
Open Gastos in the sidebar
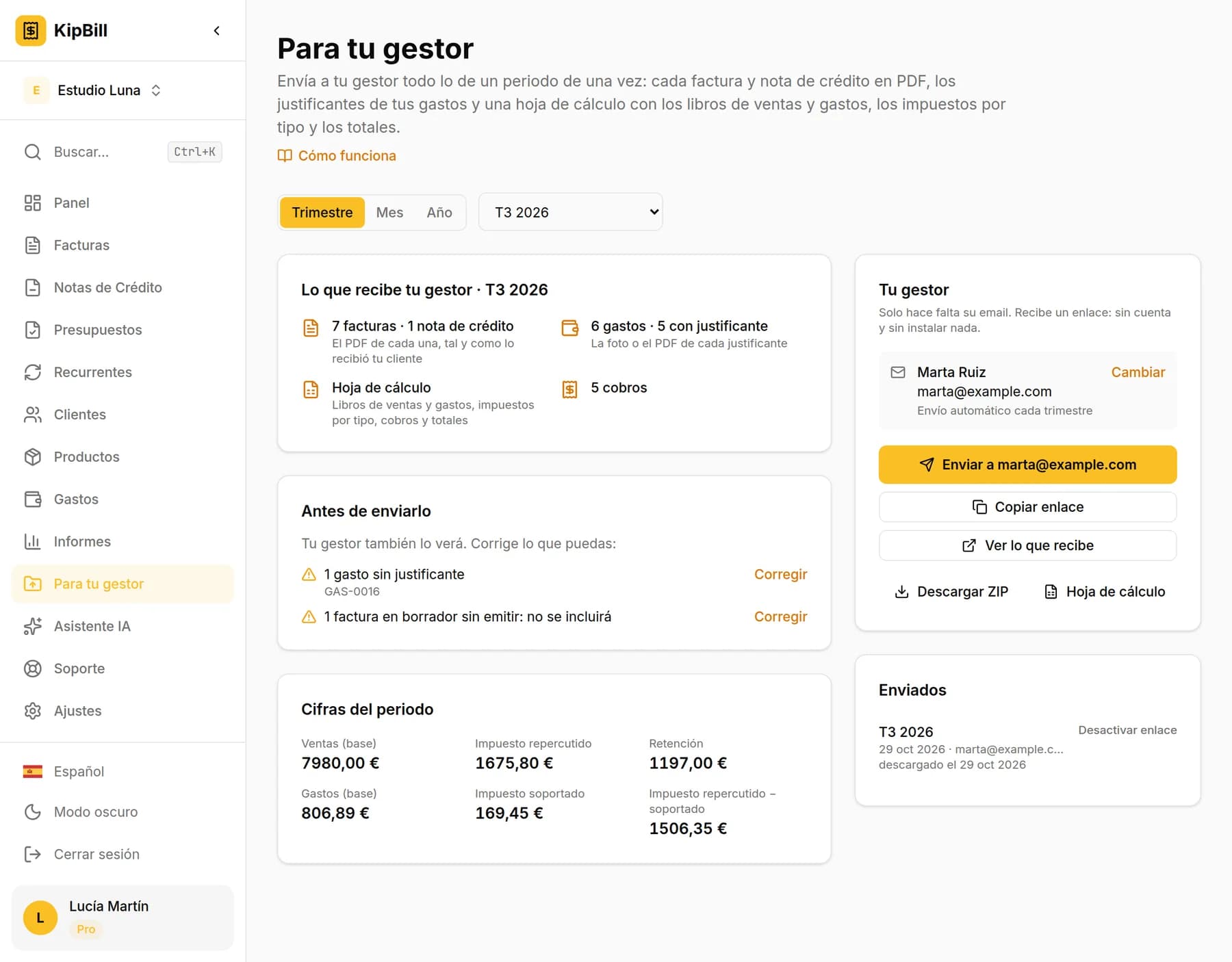[123, 499]
